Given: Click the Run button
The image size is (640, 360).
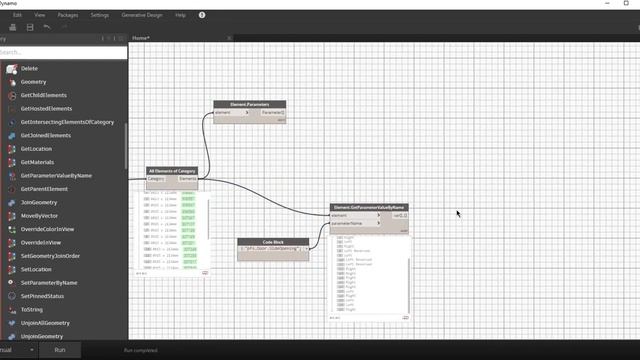Looking at the screenshot, I should point(60,350).
